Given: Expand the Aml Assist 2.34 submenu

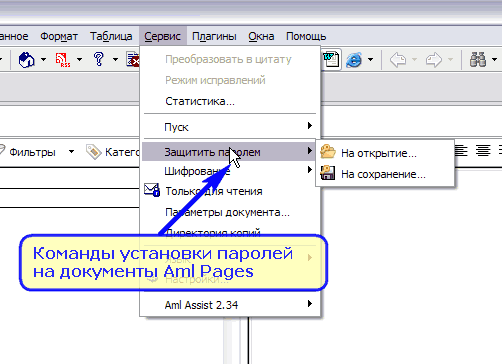Looking at the screenshot, I should click(229, 304).
